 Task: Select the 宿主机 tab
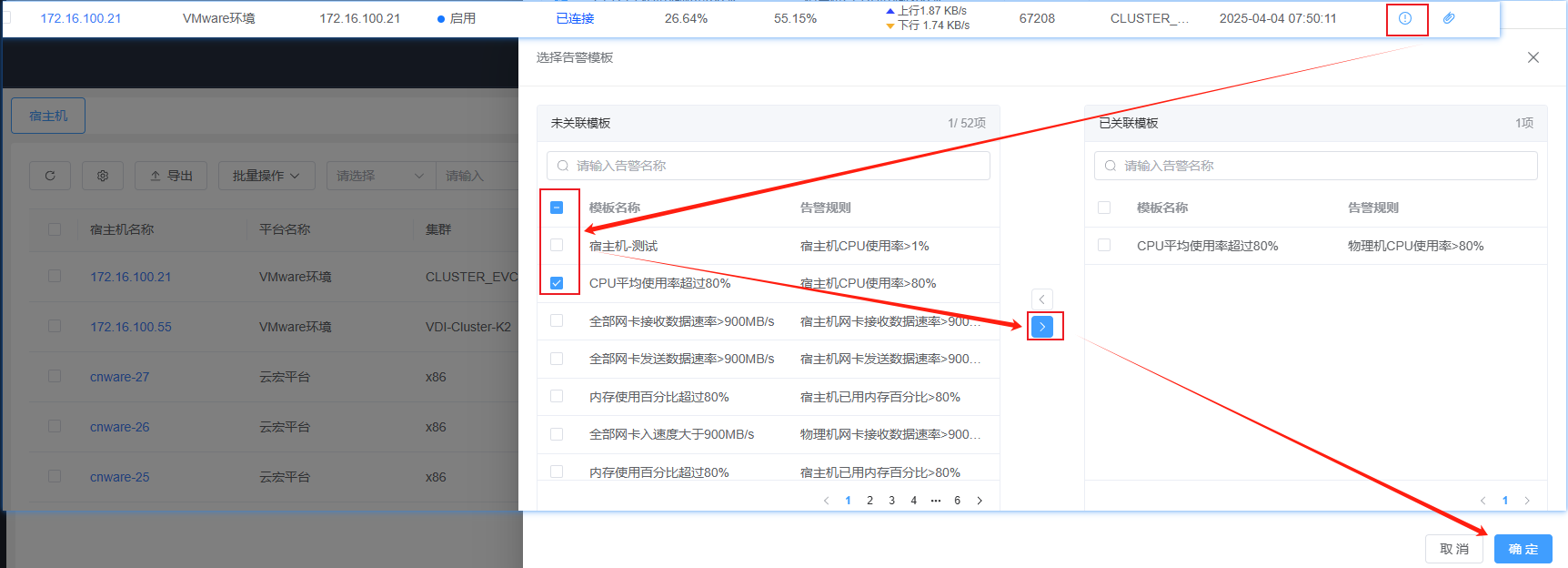(48, 116)
